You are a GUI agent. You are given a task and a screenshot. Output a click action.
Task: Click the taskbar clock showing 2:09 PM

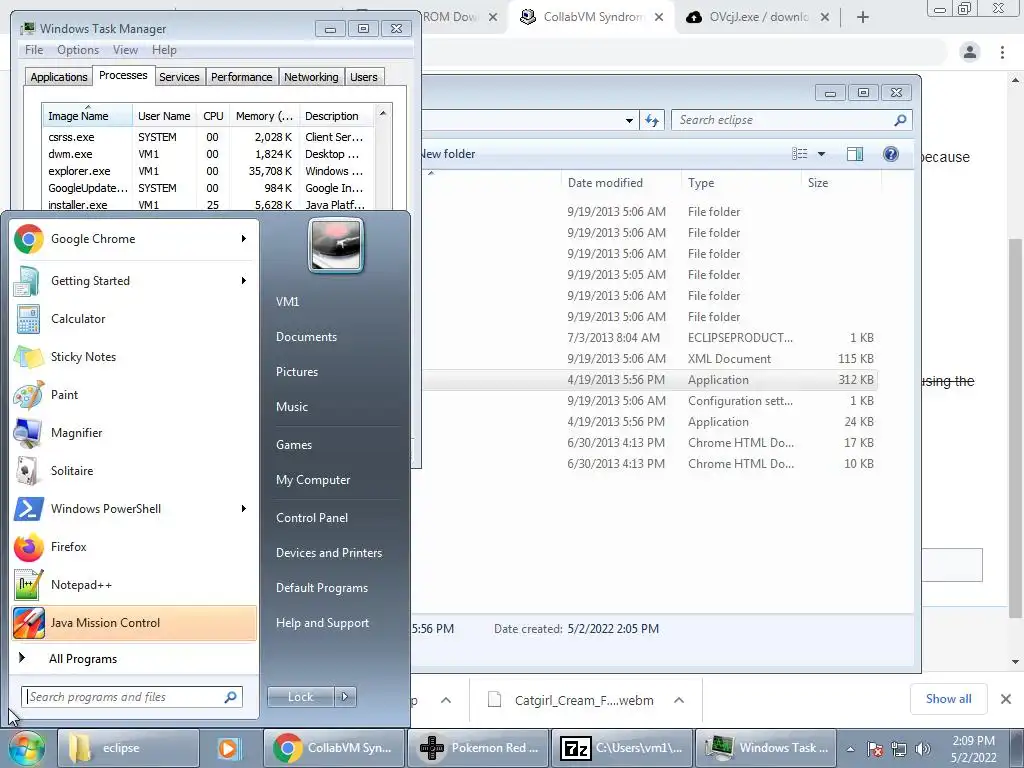[973, 749]
